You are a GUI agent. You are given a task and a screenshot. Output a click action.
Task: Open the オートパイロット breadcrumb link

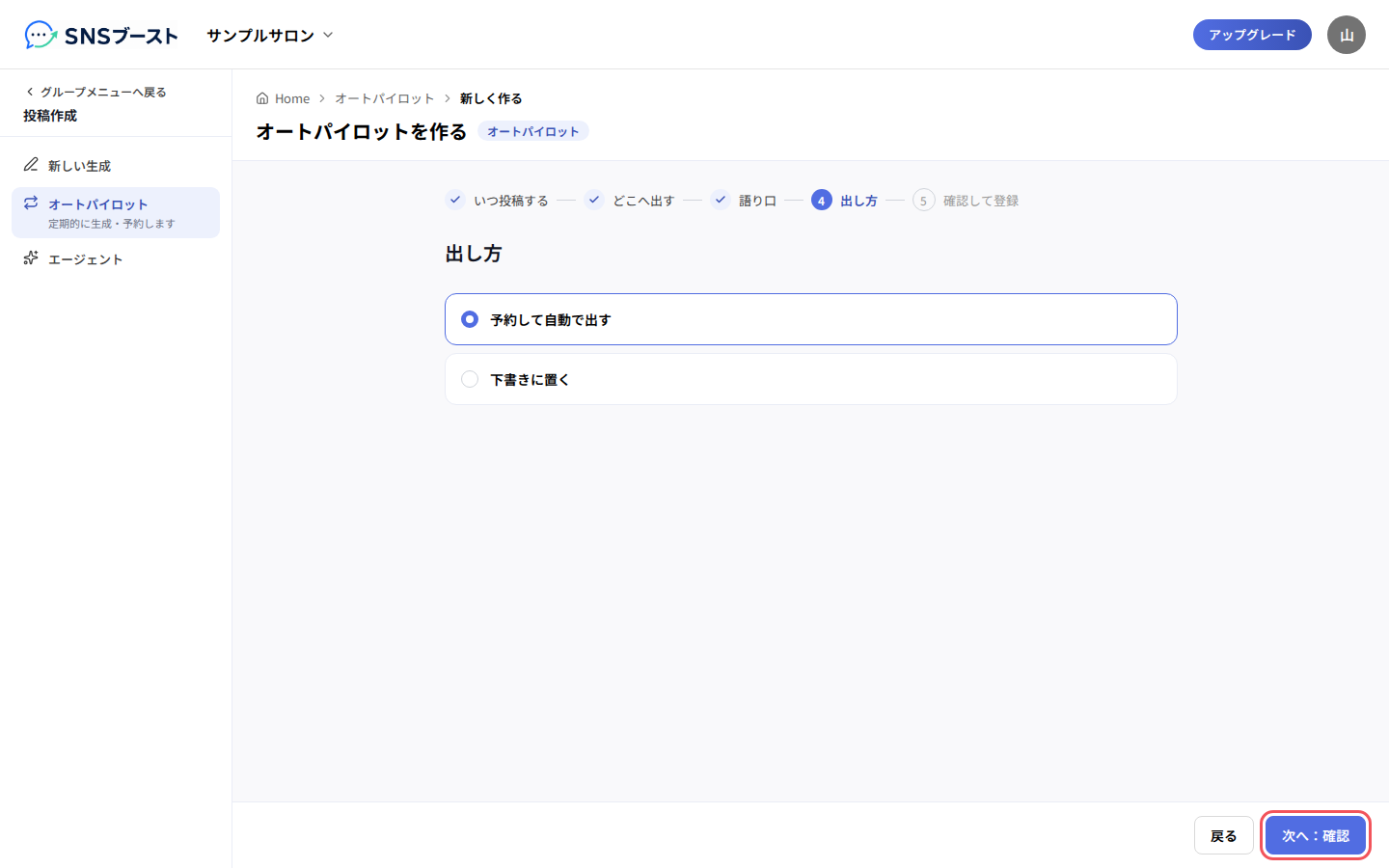coord(384,98)
